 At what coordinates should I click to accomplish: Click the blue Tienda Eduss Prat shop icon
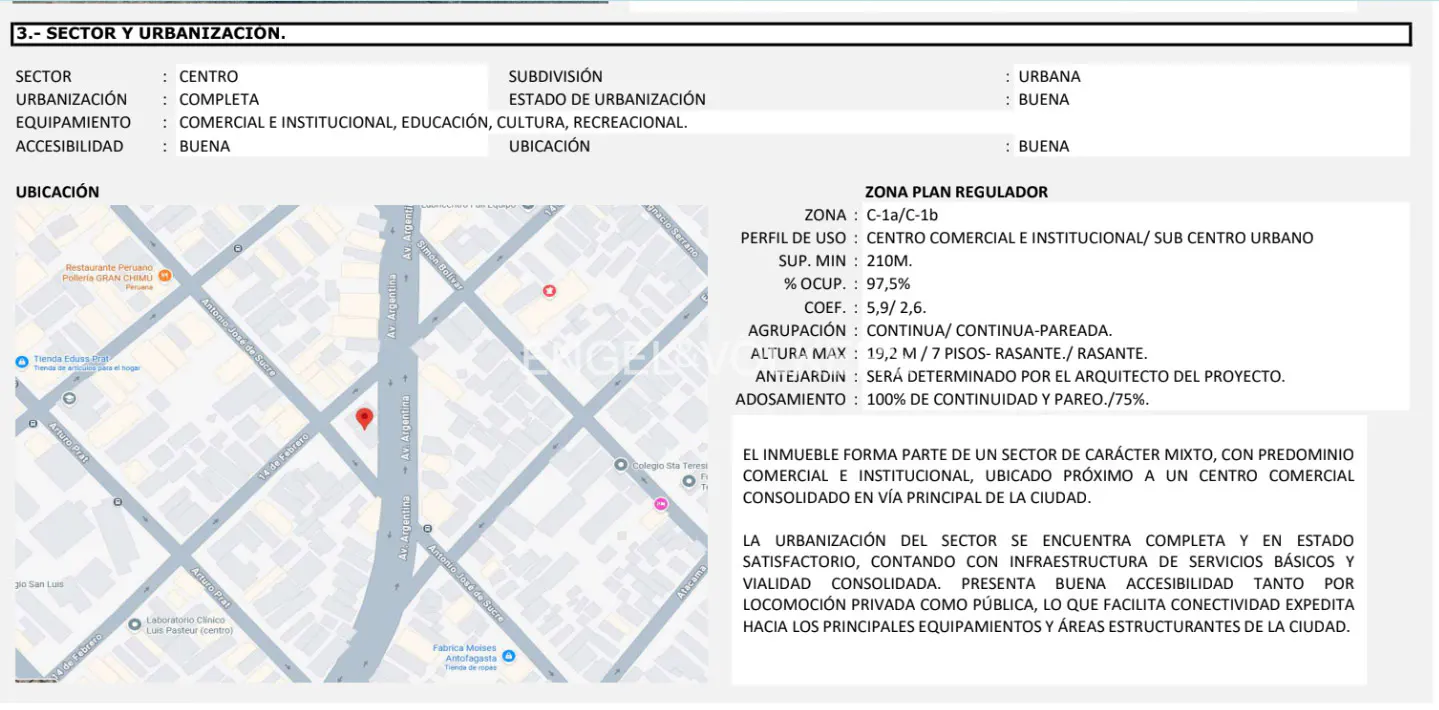click(x=22, y=361)
